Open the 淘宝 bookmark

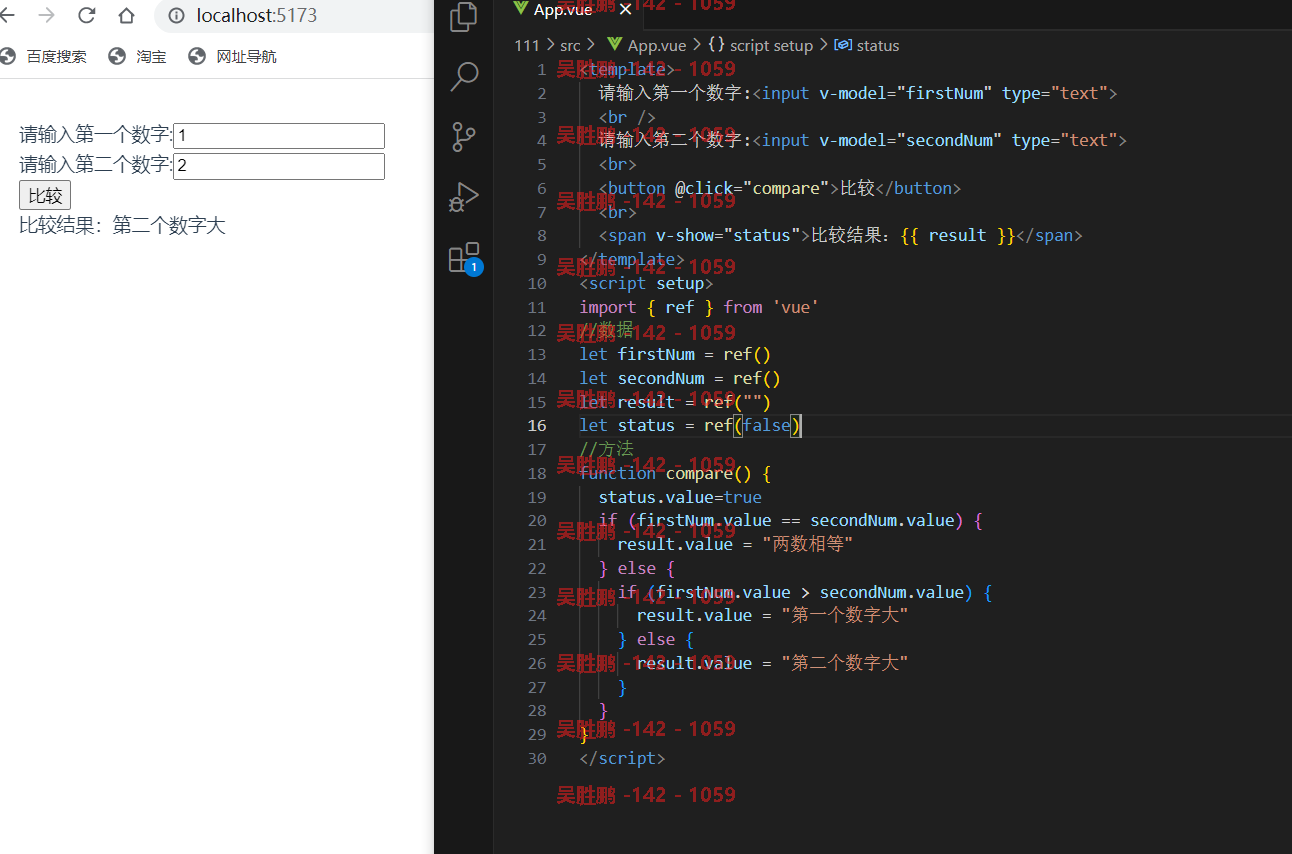click(x=138, y=57)
